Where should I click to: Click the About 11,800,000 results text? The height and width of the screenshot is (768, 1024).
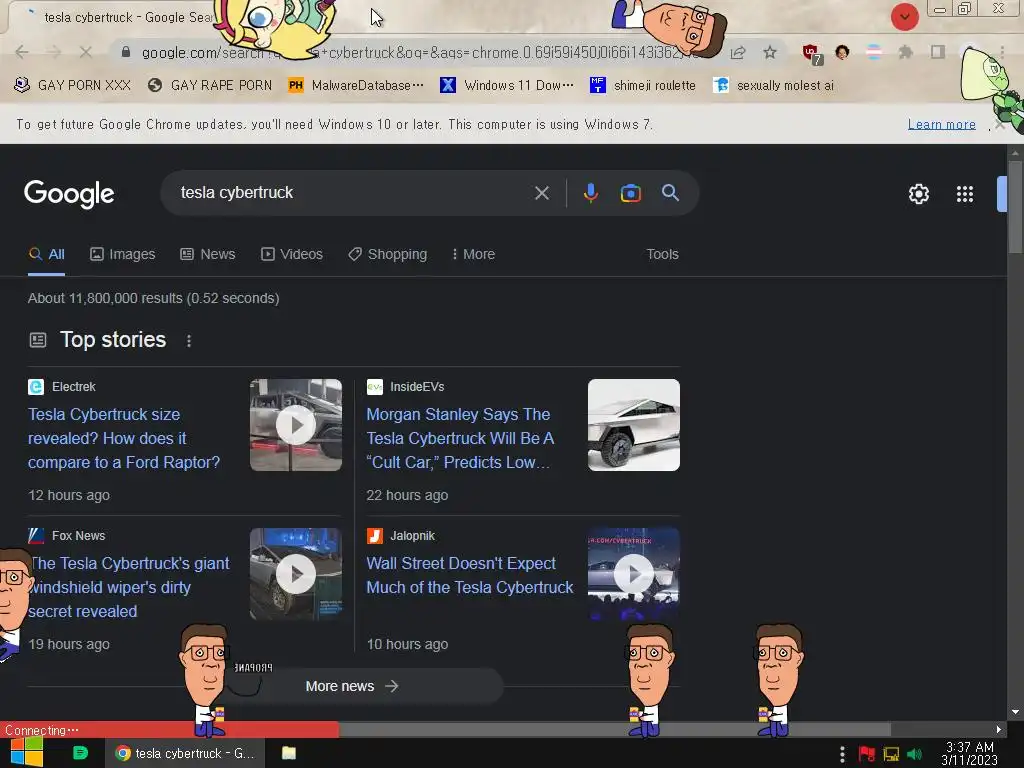(153, 298)
